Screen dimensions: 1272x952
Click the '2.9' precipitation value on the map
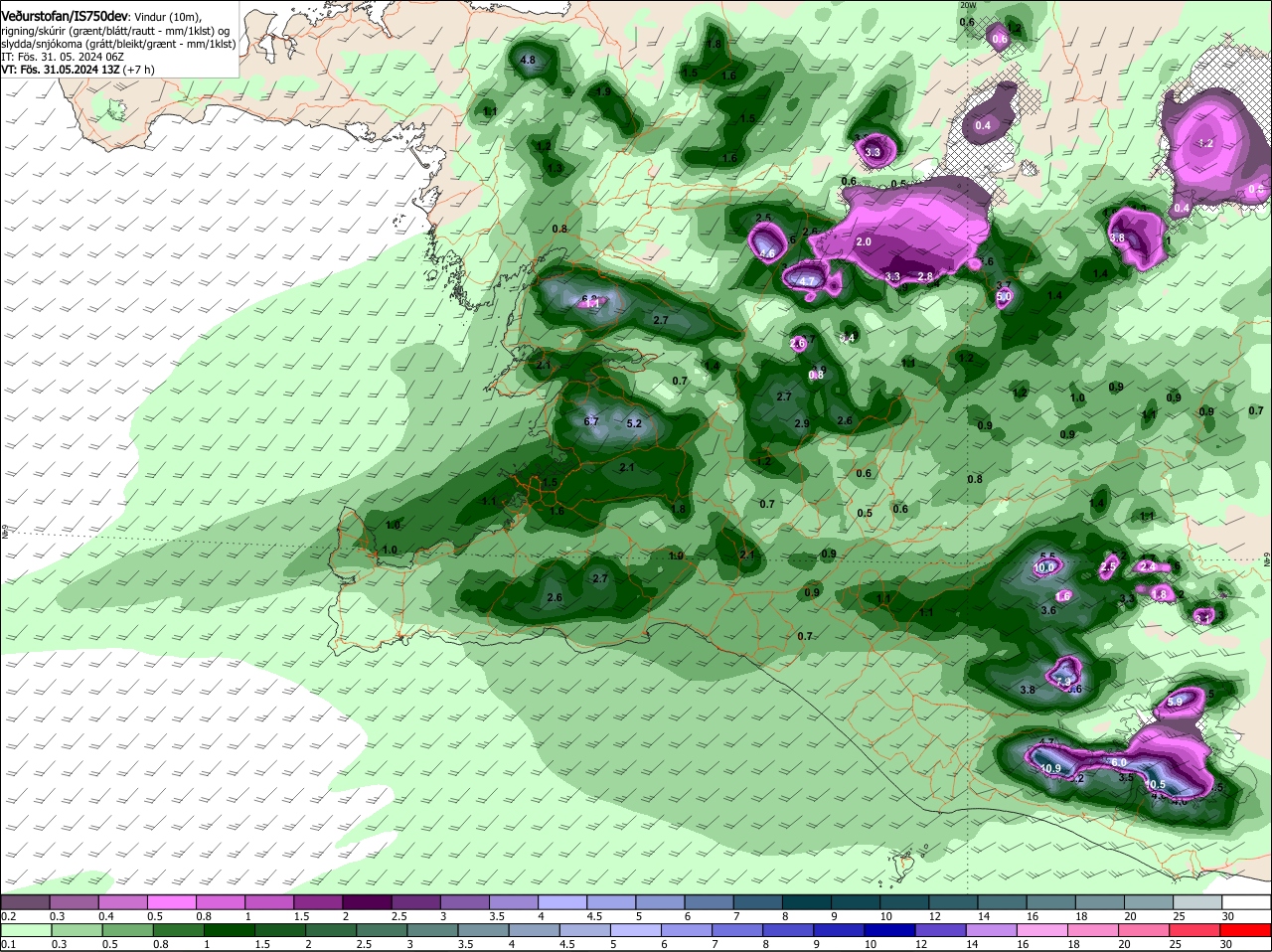coord(802,423)
